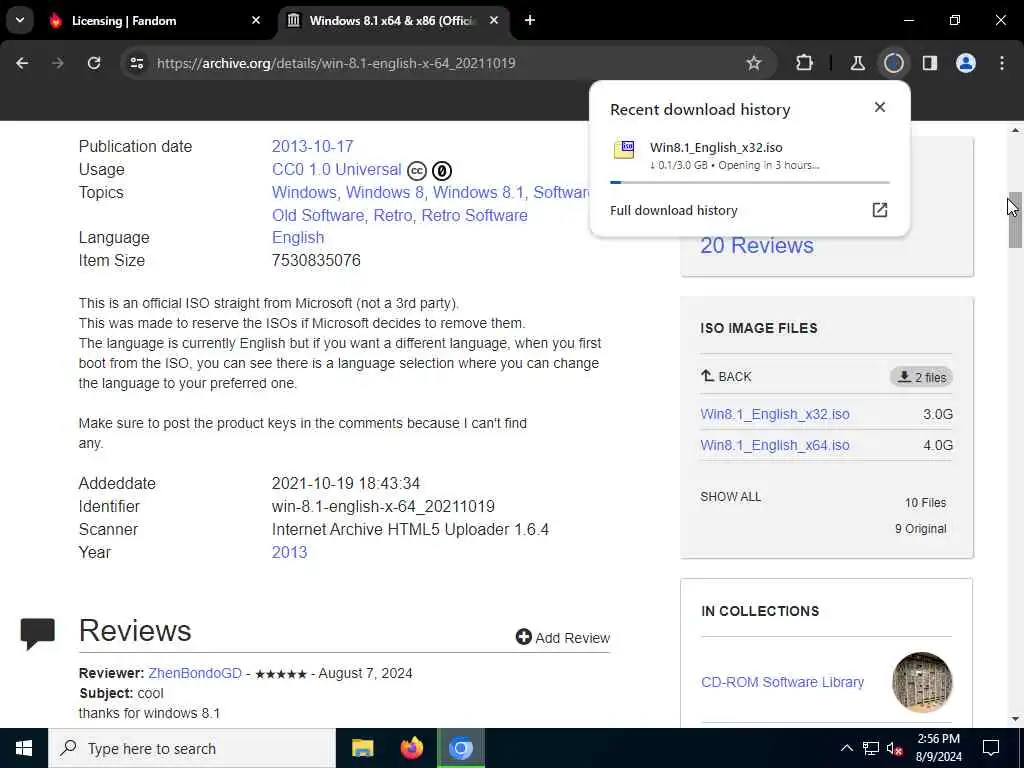Click the 9 Original text
1024x768 pixels.
pos(920,529)
